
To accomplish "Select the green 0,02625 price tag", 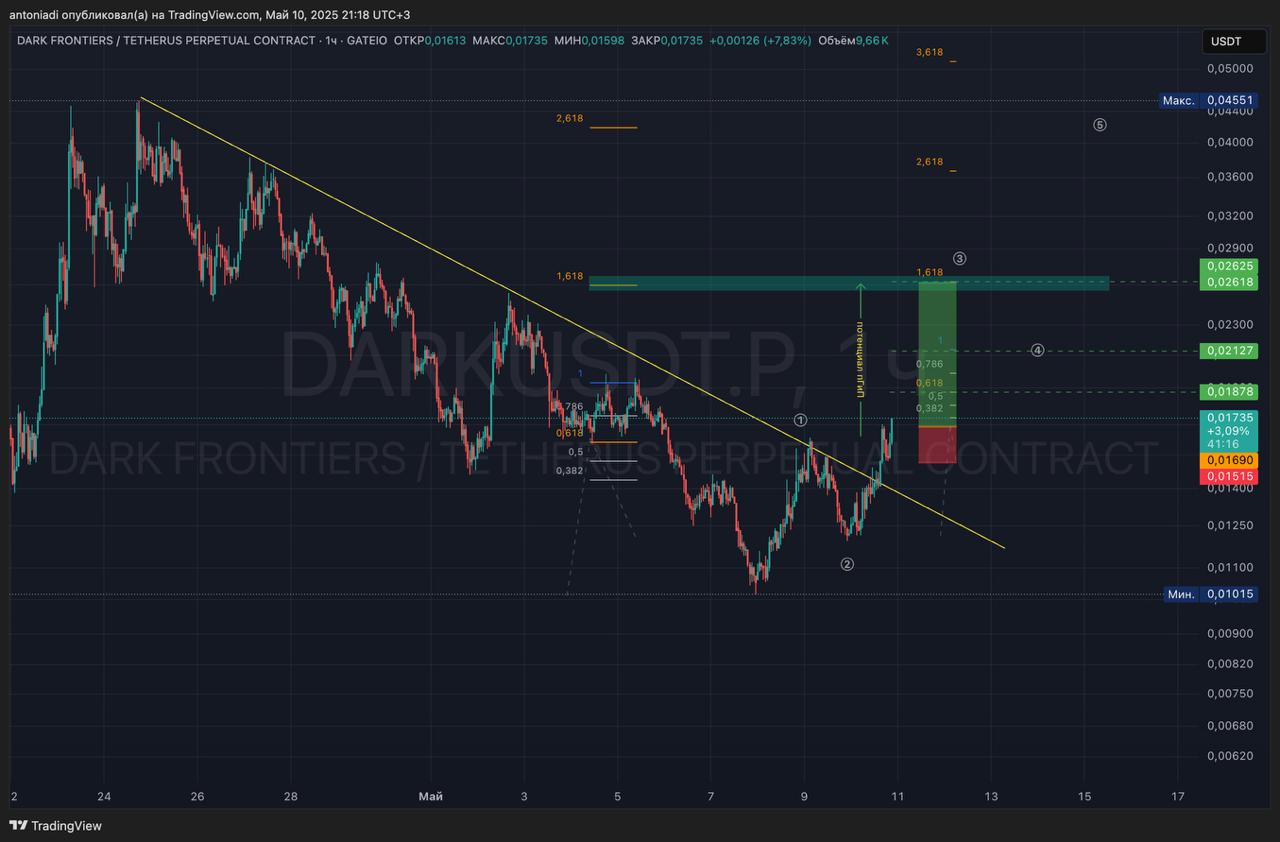I will (1229, 266).
